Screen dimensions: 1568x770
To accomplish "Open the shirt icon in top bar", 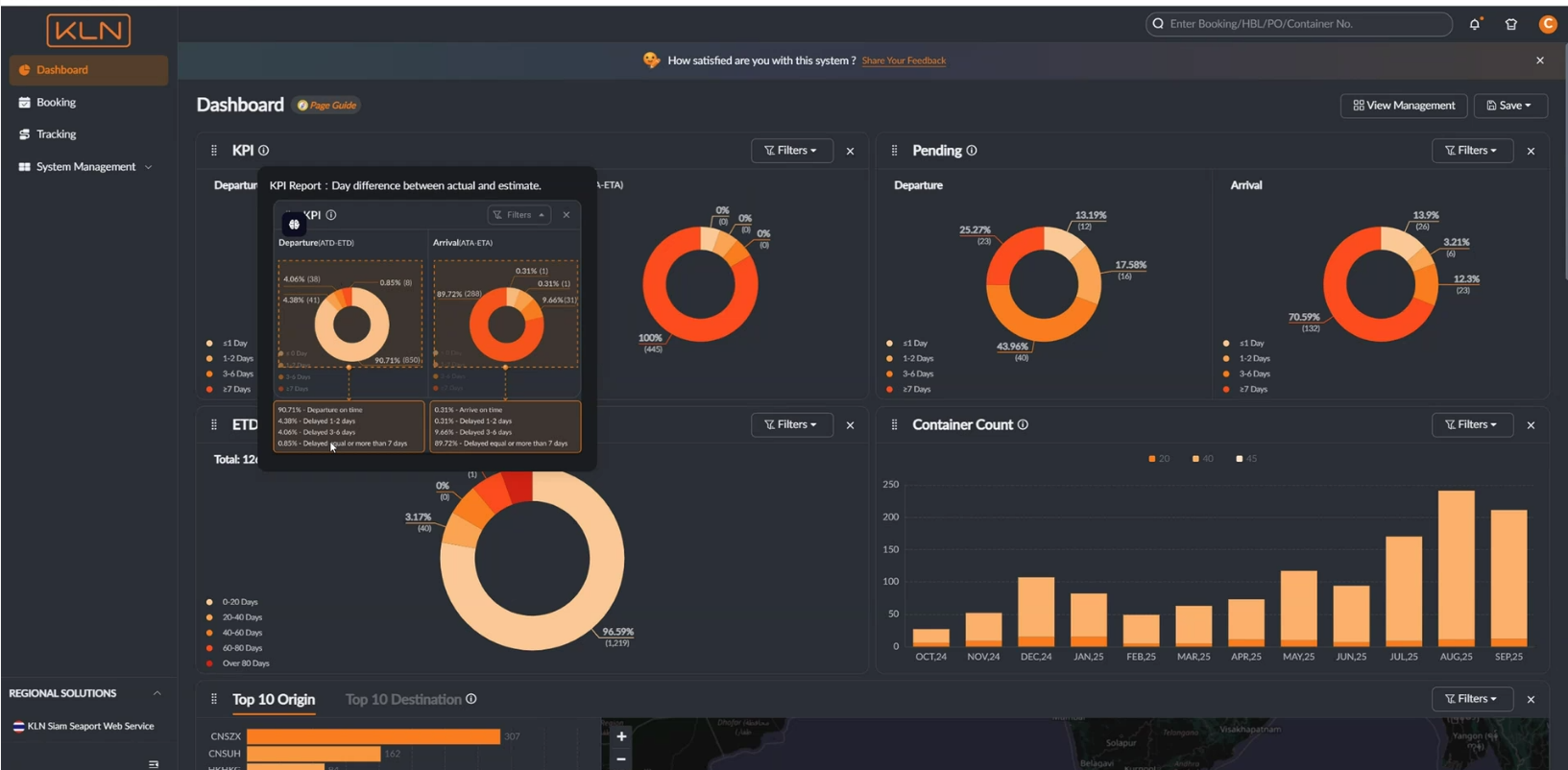I will (x=1511, y=24).
